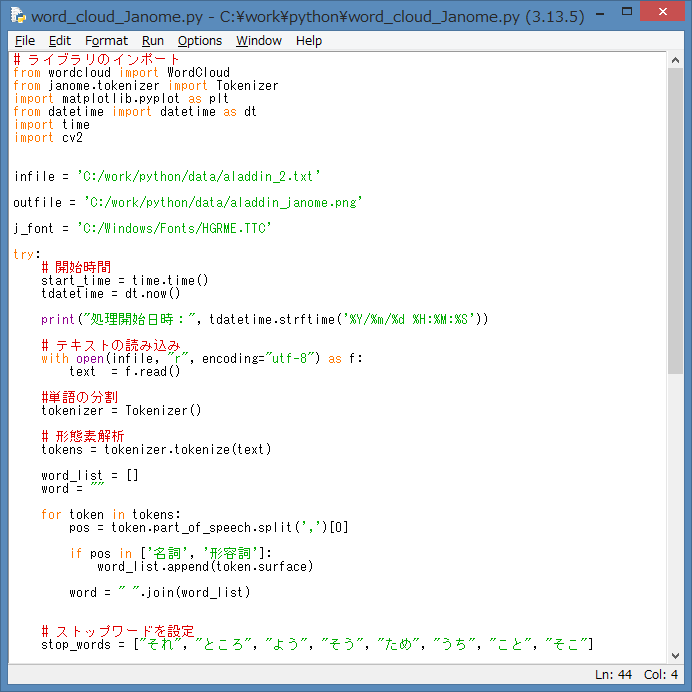Place cursor on the infile path line
The height and width of the screenshot is (692, 692).
tap(167, 177)
